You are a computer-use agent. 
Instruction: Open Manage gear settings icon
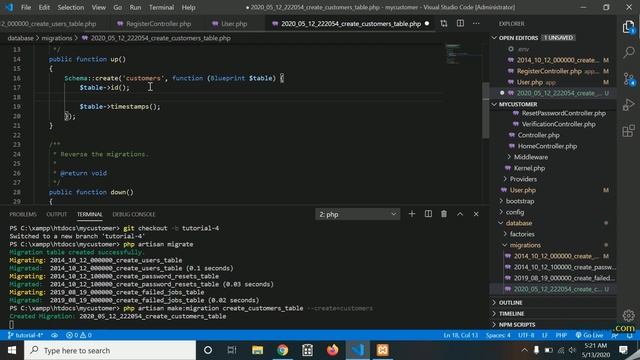(x=629, y=315)
